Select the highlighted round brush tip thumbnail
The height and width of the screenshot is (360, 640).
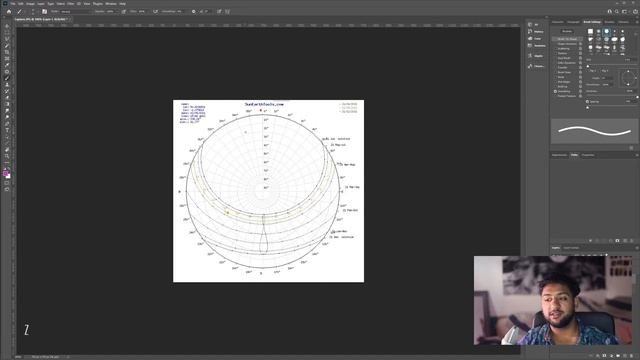[x=607, y=31]
